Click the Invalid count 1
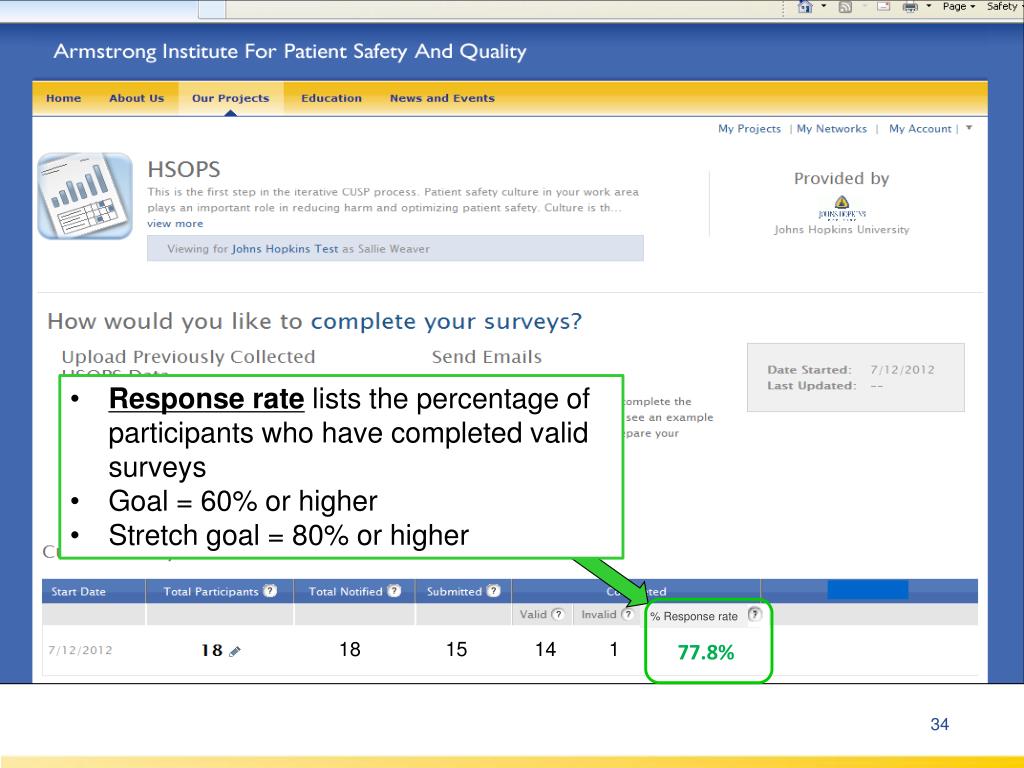 614,649
